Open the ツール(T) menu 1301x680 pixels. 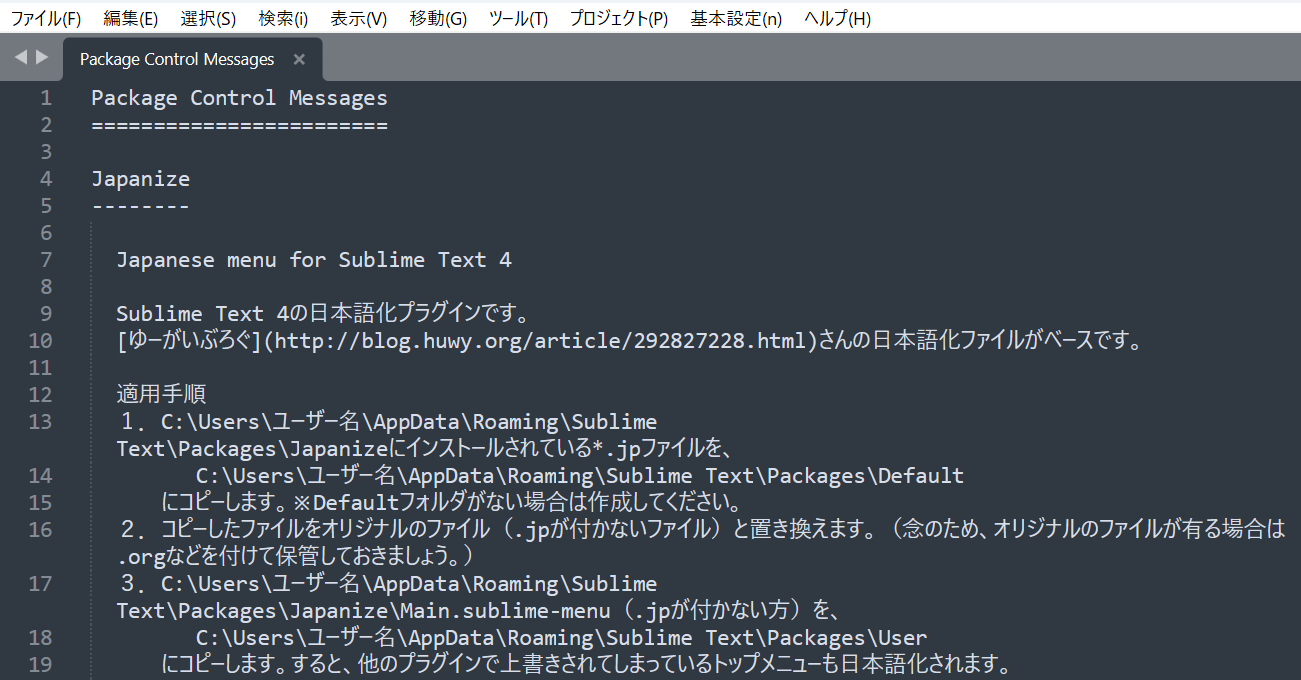[x=517, y=17]
